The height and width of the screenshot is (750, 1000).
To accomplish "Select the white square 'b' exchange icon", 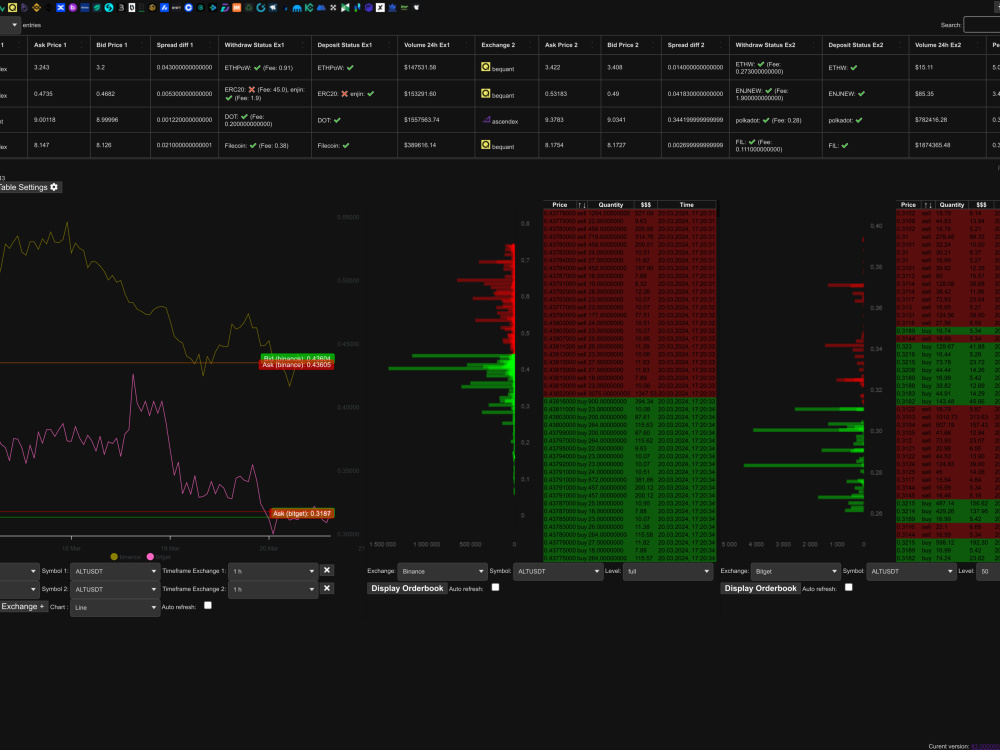I will tap(132, 8).
